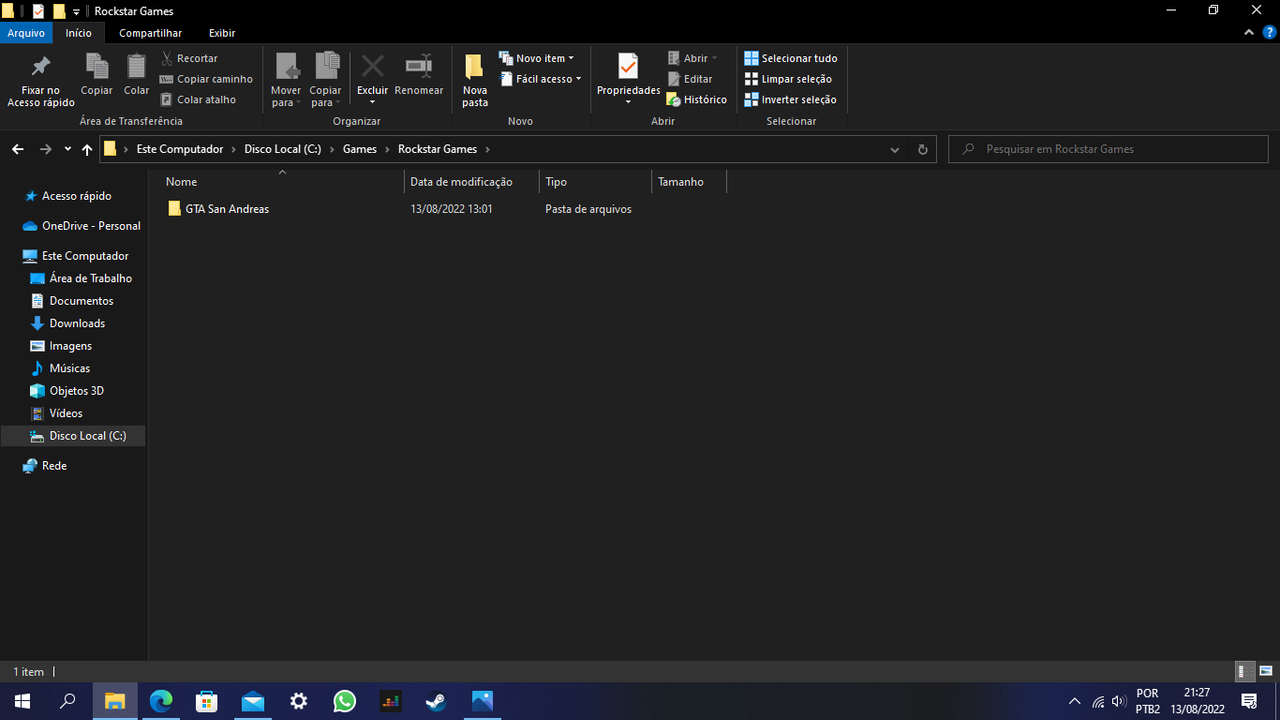Choose Copiar caminho in the ribbon

[x=206, y=79]
